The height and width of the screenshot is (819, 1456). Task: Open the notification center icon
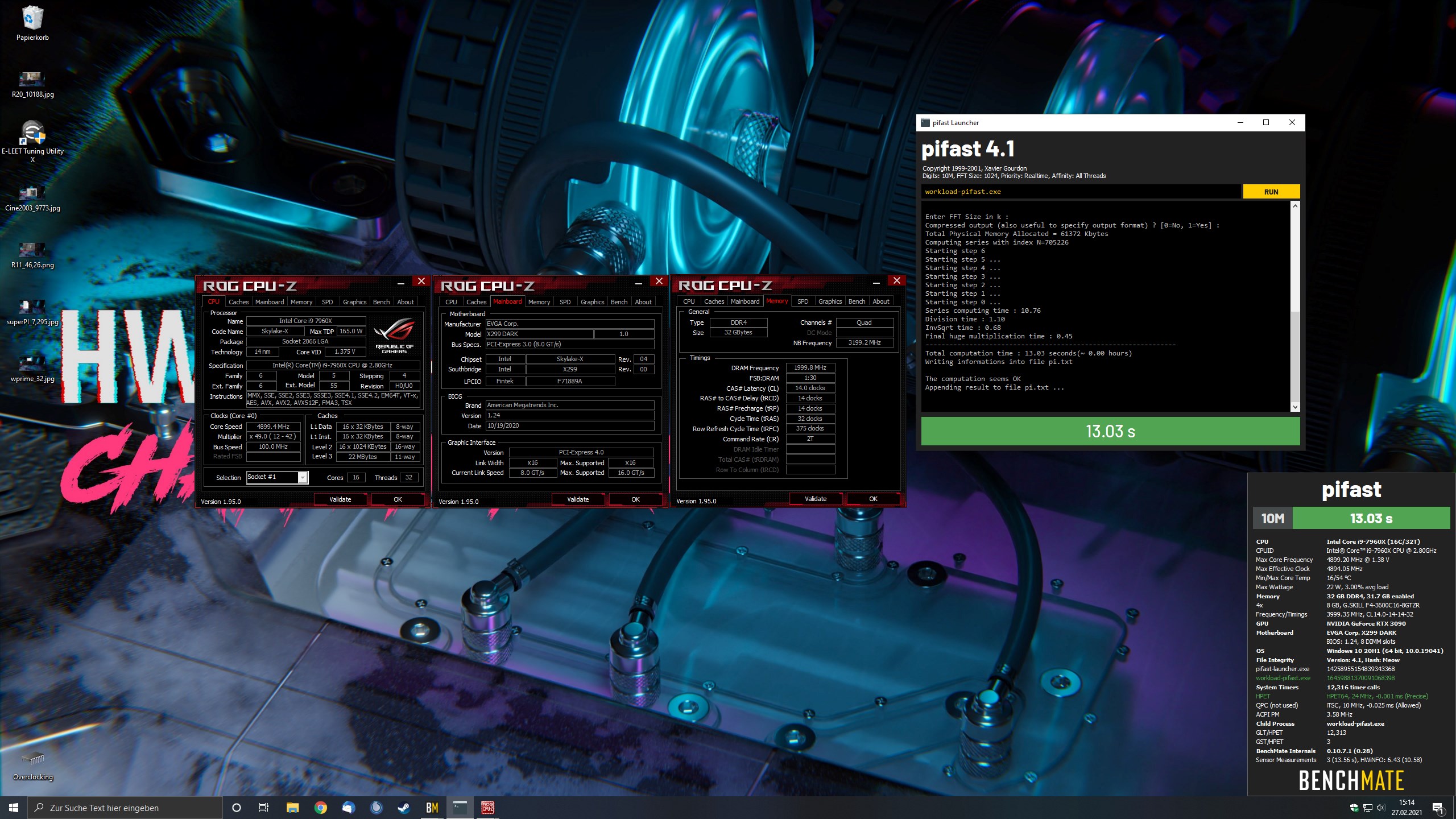pos(1438,808)
